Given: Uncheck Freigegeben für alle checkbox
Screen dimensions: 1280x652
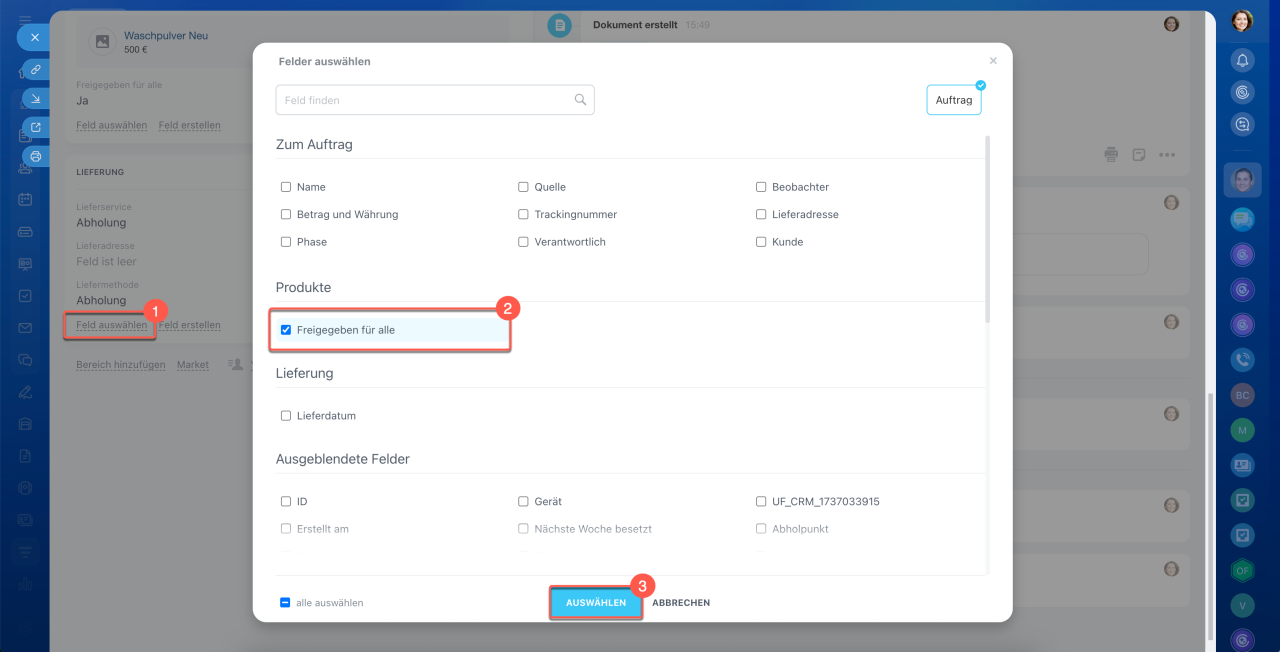Looking at the screenshot, I should point(286,330).
